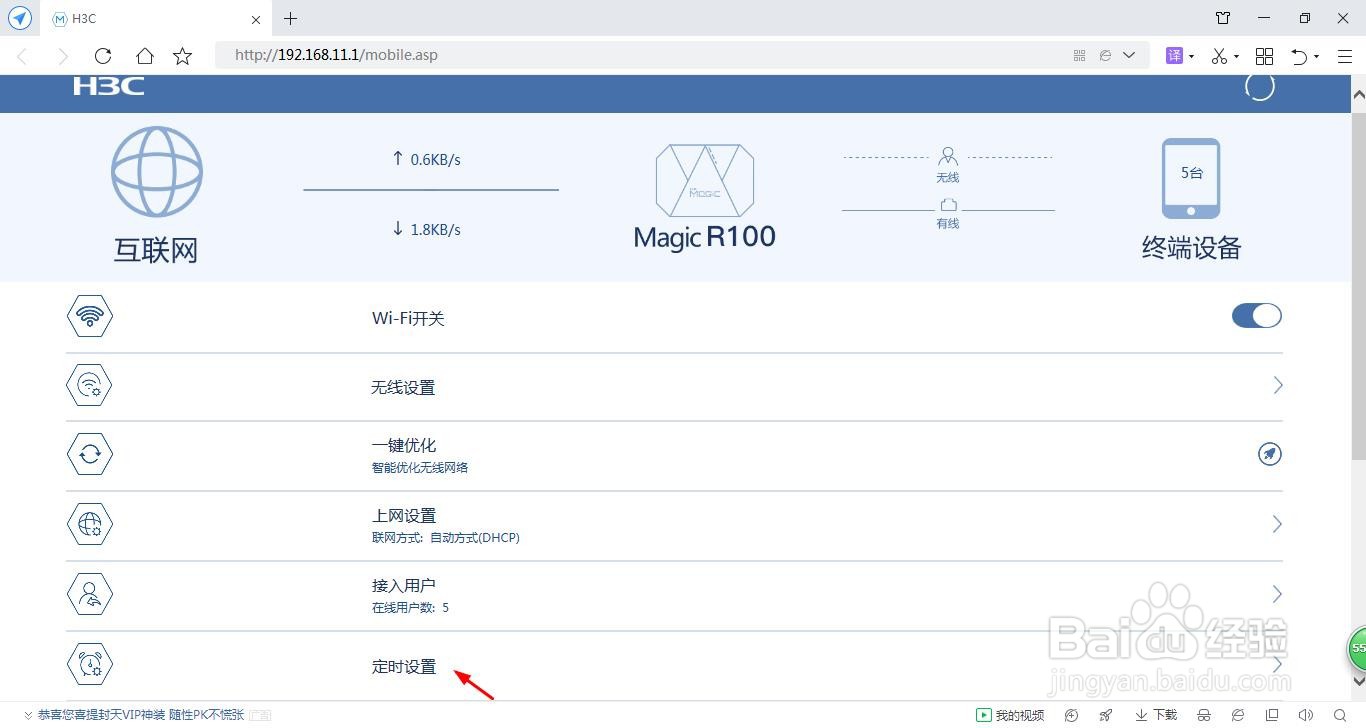The image size is (1366, 728).
Task: Switch browser engine mode icon
Action: tap(1105, 56)
